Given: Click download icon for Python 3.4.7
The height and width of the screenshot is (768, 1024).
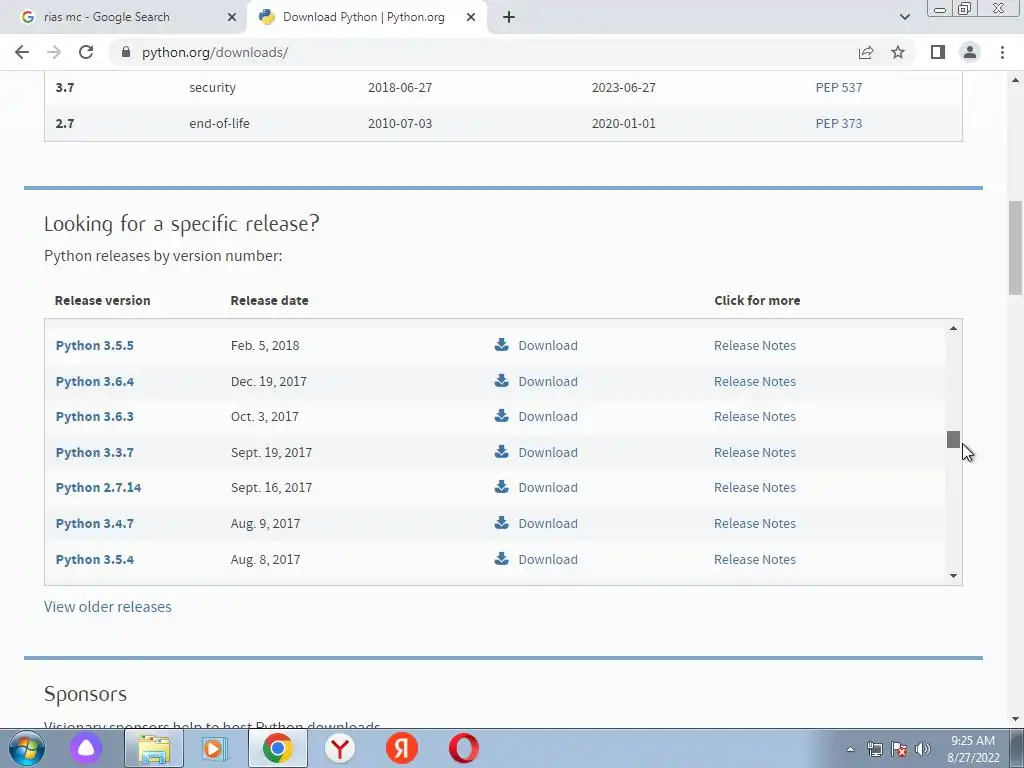Looking at the screenshot, I should point(502,523).
